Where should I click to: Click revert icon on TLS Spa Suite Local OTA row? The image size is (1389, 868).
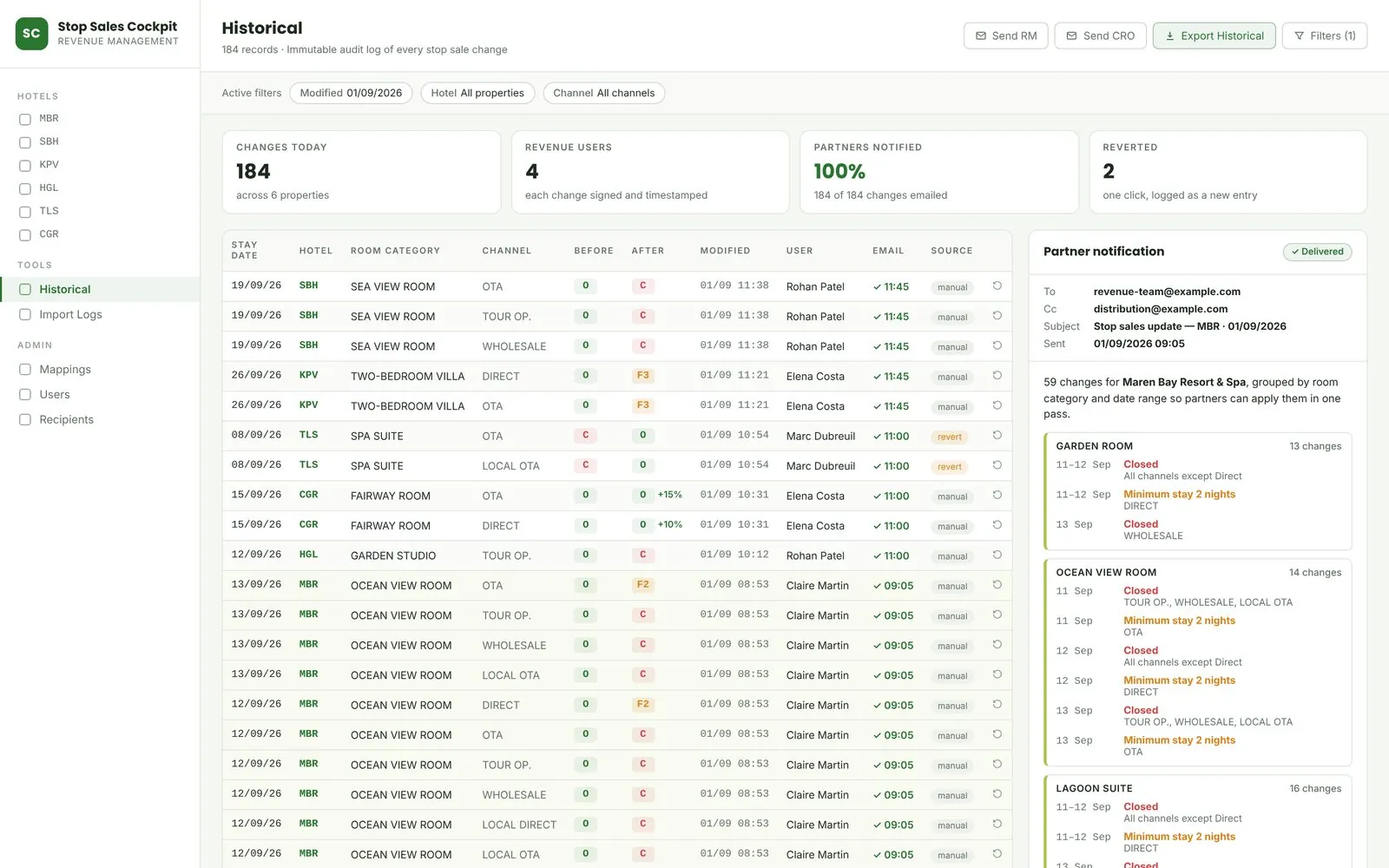[x=997, y=465]
